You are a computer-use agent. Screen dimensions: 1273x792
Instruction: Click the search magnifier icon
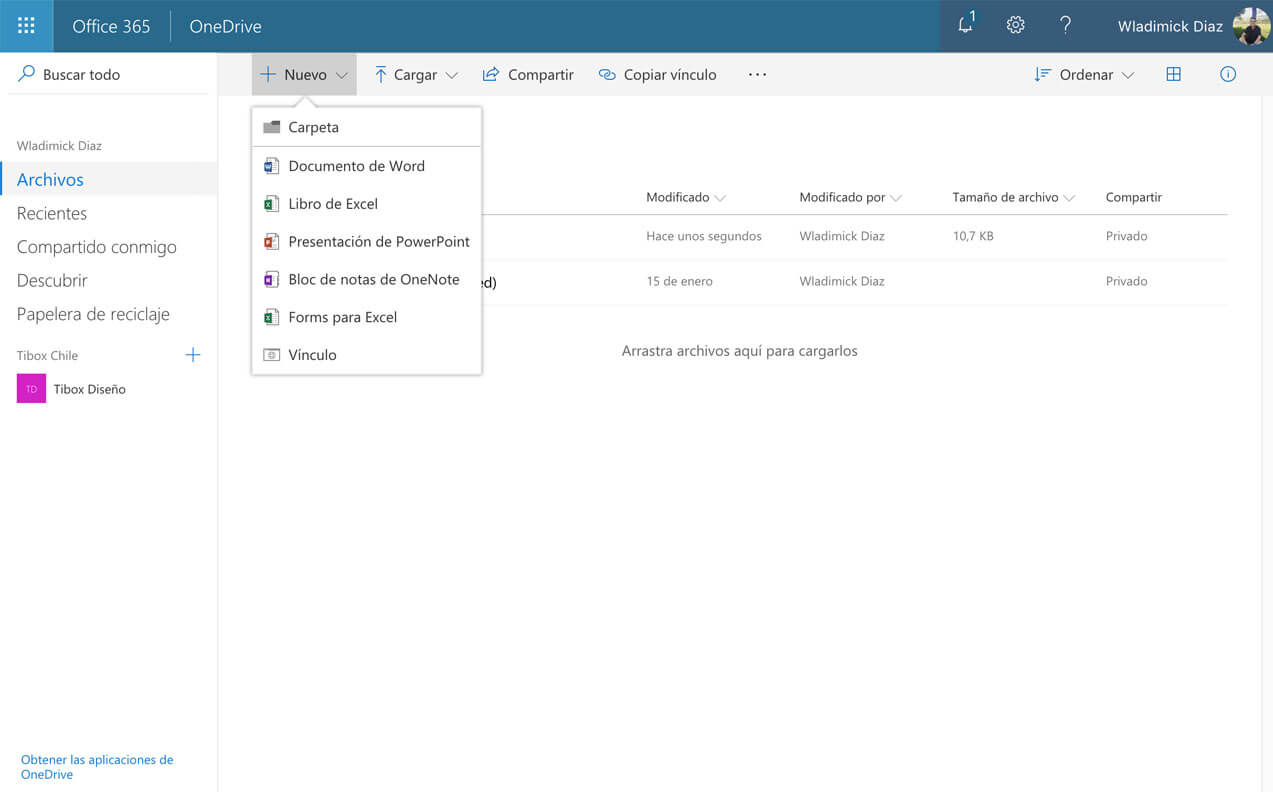(26, 74)
